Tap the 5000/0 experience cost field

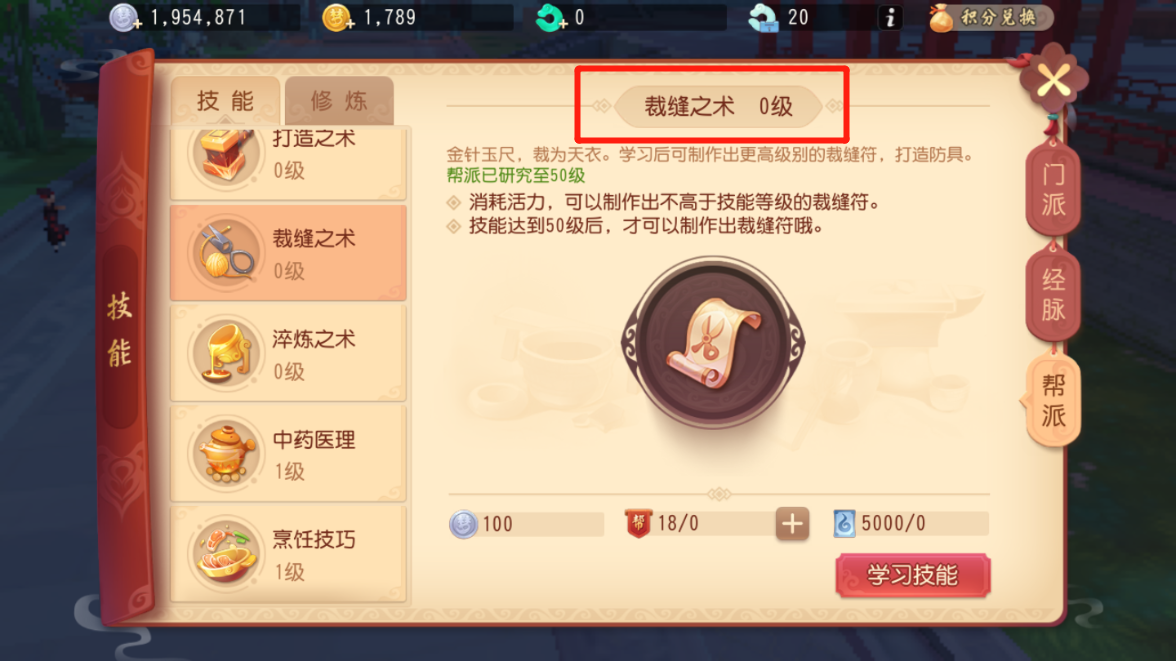[910, 524]
